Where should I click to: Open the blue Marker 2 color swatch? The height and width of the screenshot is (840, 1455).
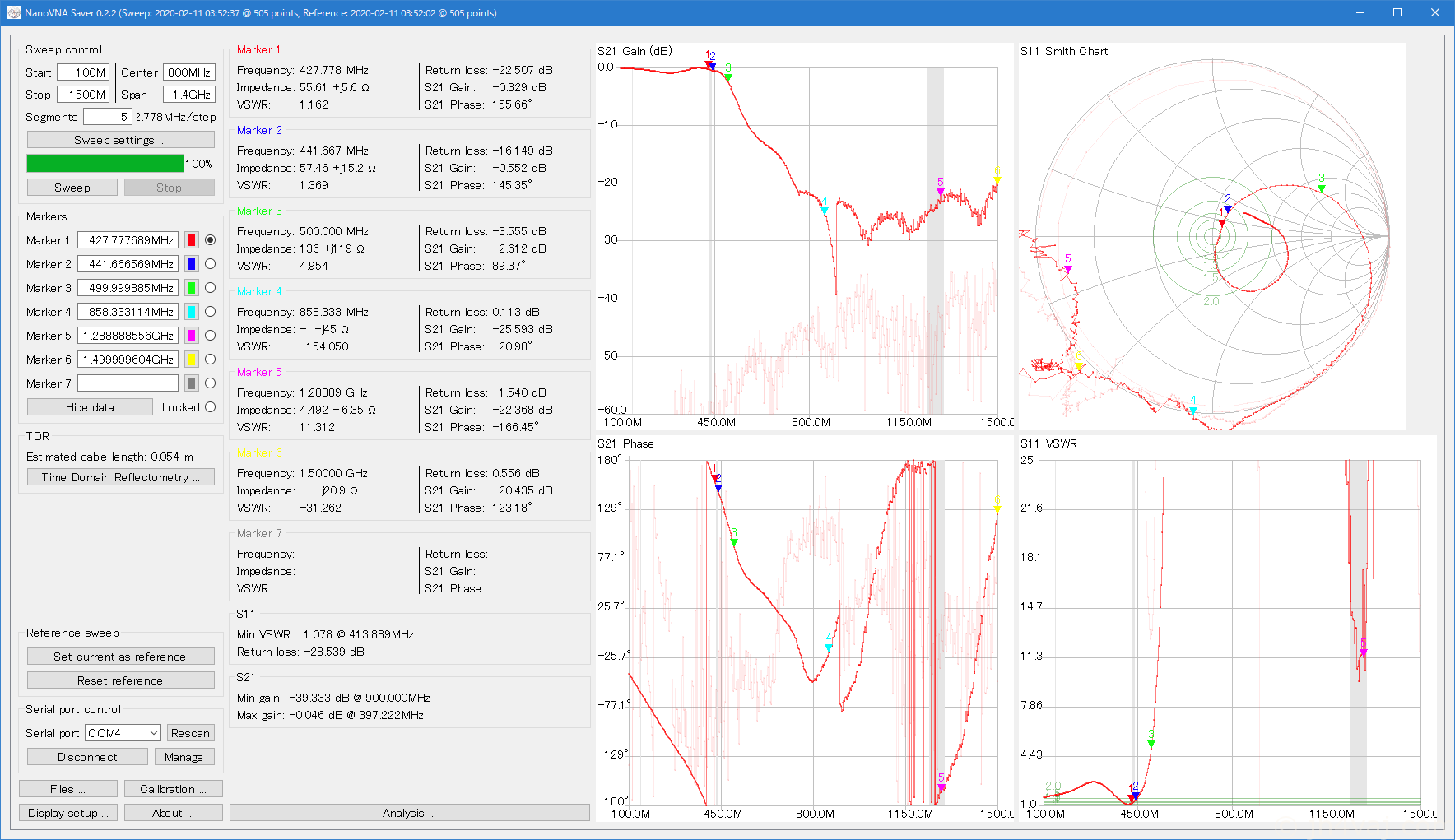click(x=191, y=264)
